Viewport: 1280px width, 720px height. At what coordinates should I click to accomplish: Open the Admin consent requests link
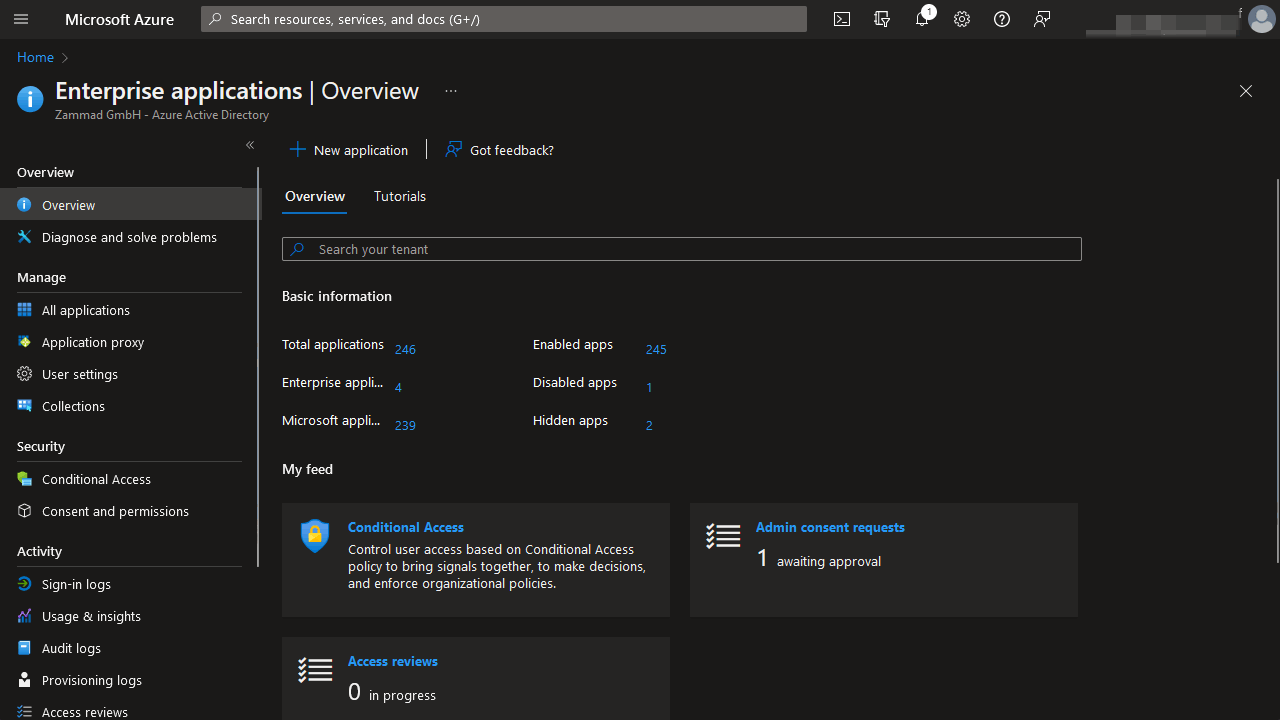[830, 527]
